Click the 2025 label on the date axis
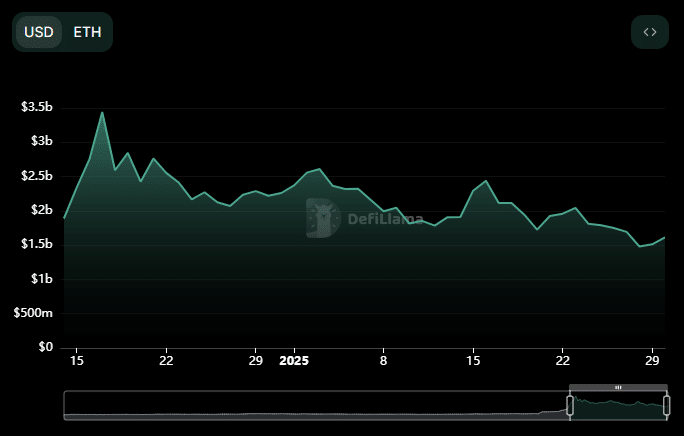 click(x=296, y=360)
